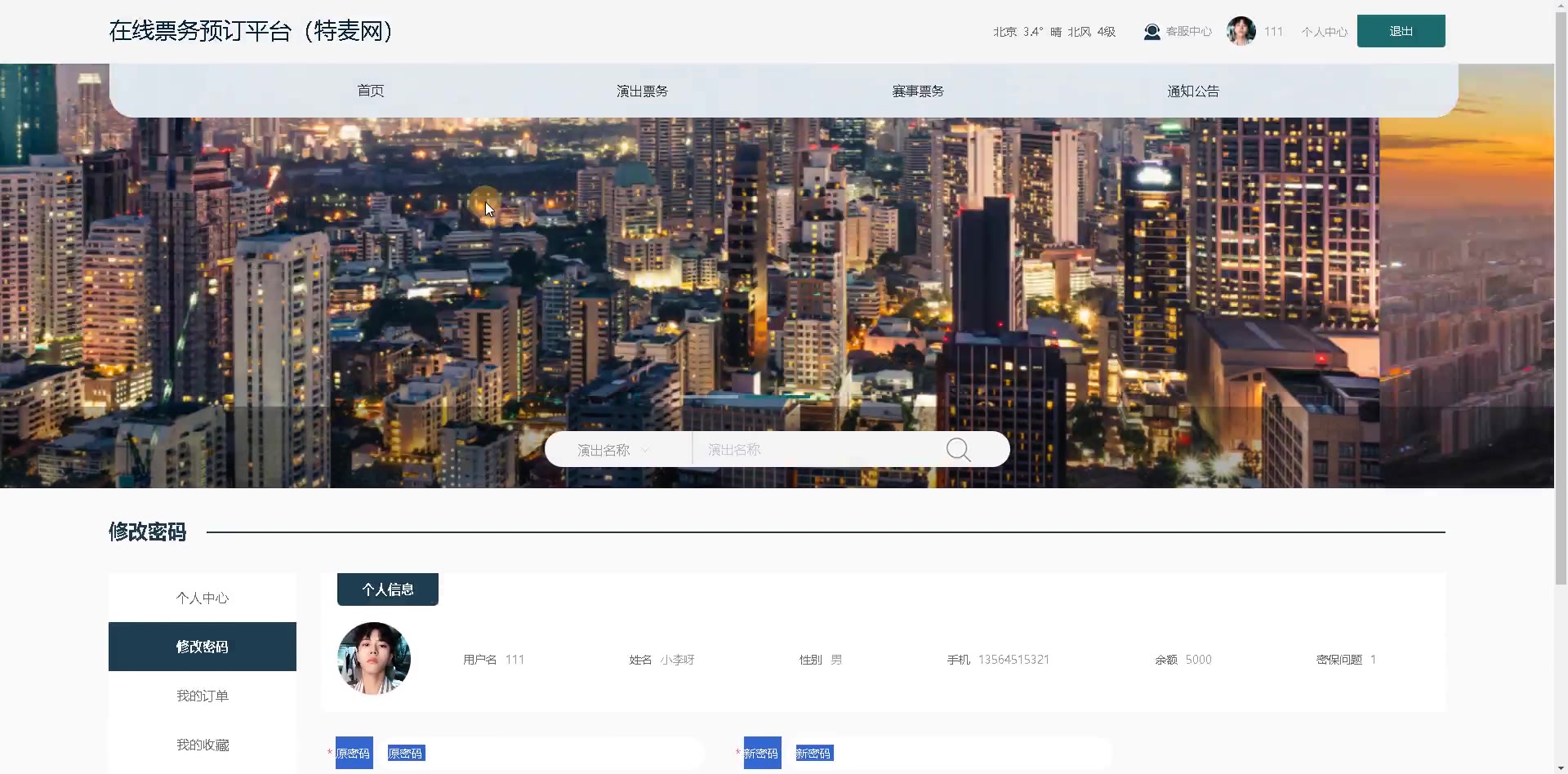Go to 首页 in the navigation bar
Viewport: 1568px width, 774px height.
(371, 91)
